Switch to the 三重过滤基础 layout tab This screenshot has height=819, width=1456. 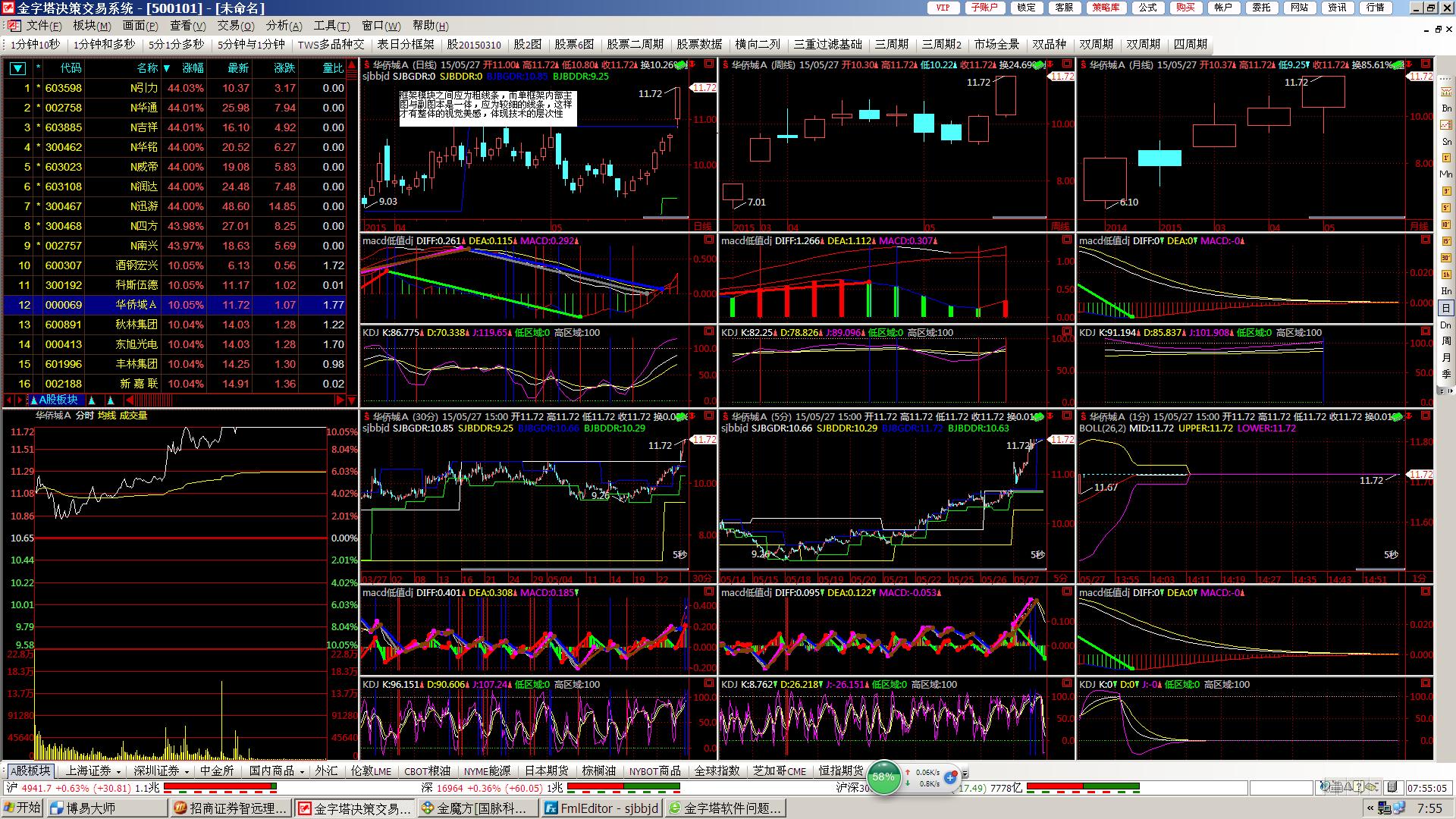827,45
